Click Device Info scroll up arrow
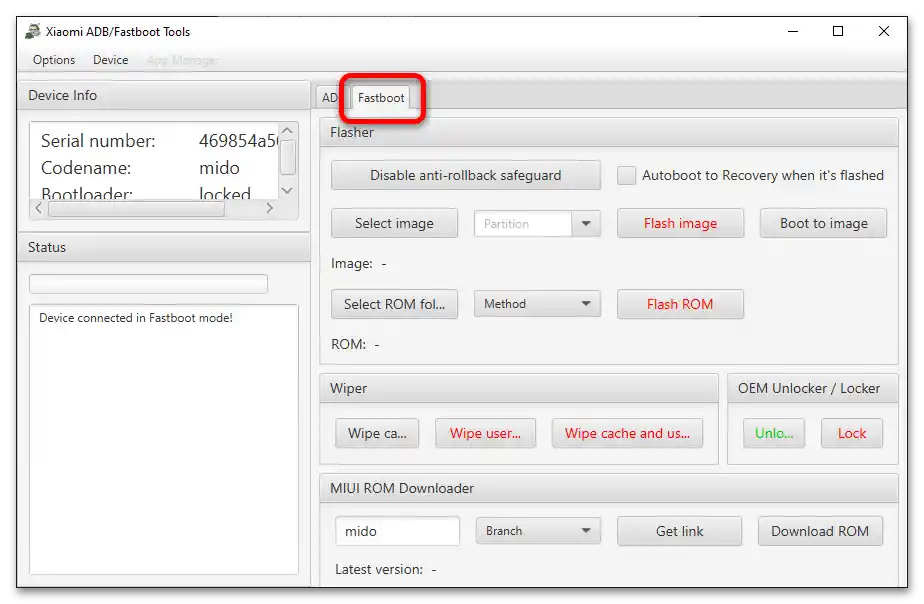 click(x=287, y=130)
